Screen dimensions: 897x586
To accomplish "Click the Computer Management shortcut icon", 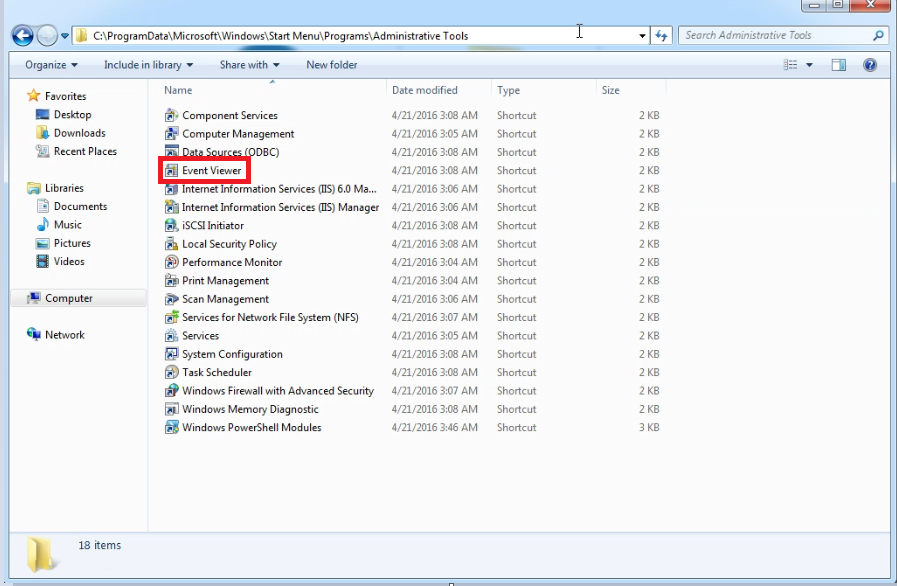I will 171,134.
